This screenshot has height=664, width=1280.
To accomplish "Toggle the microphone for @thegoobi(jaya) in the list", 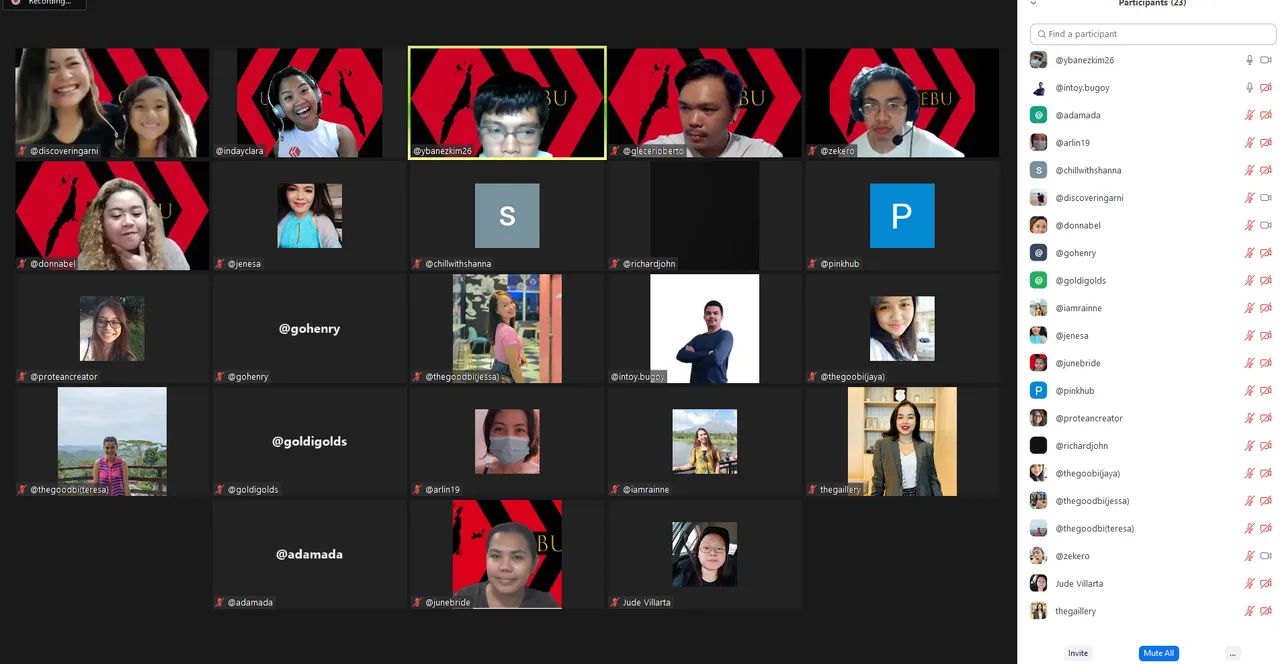I will click(1249, 473).
